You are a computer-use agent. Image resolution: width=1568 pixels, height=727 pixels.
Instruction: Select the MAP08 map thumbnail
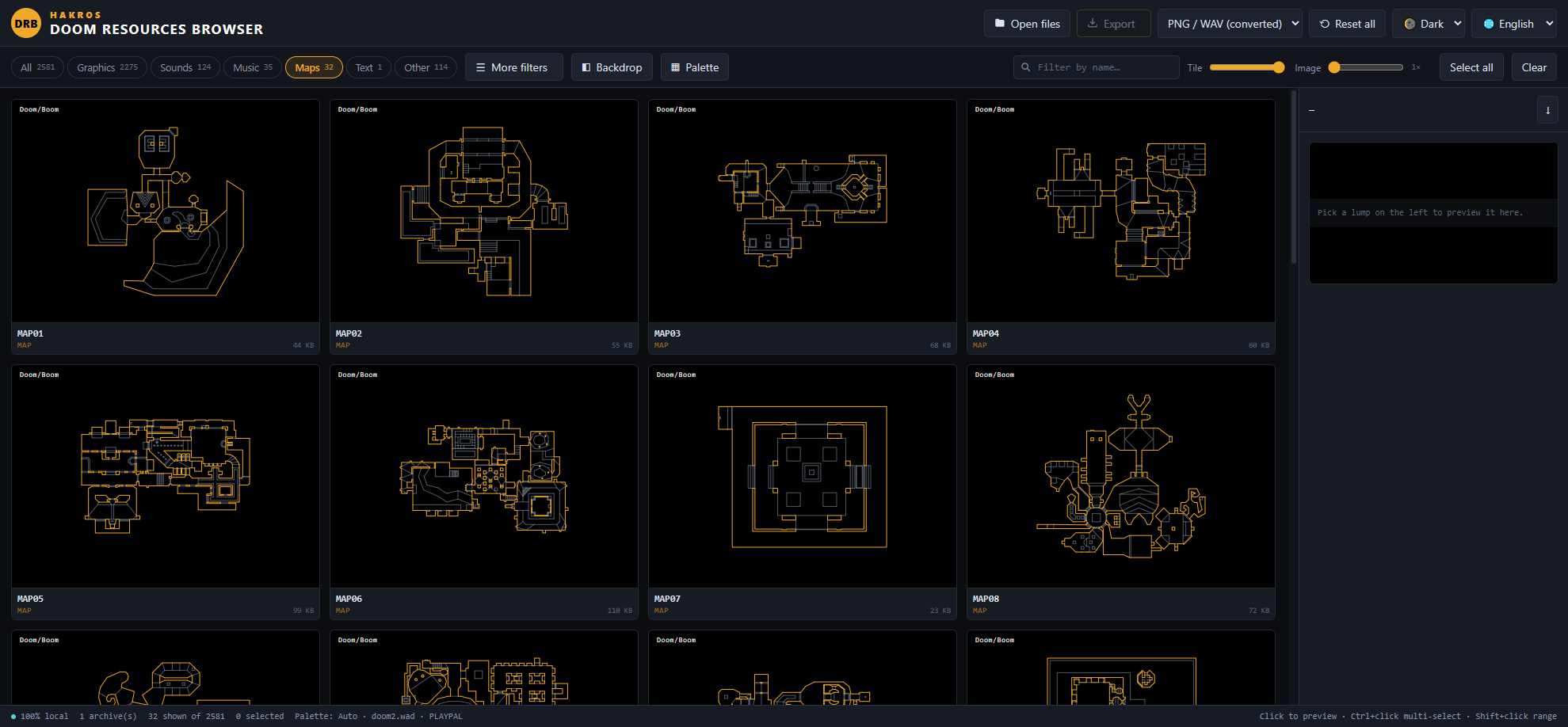(x=1121, y=476)
